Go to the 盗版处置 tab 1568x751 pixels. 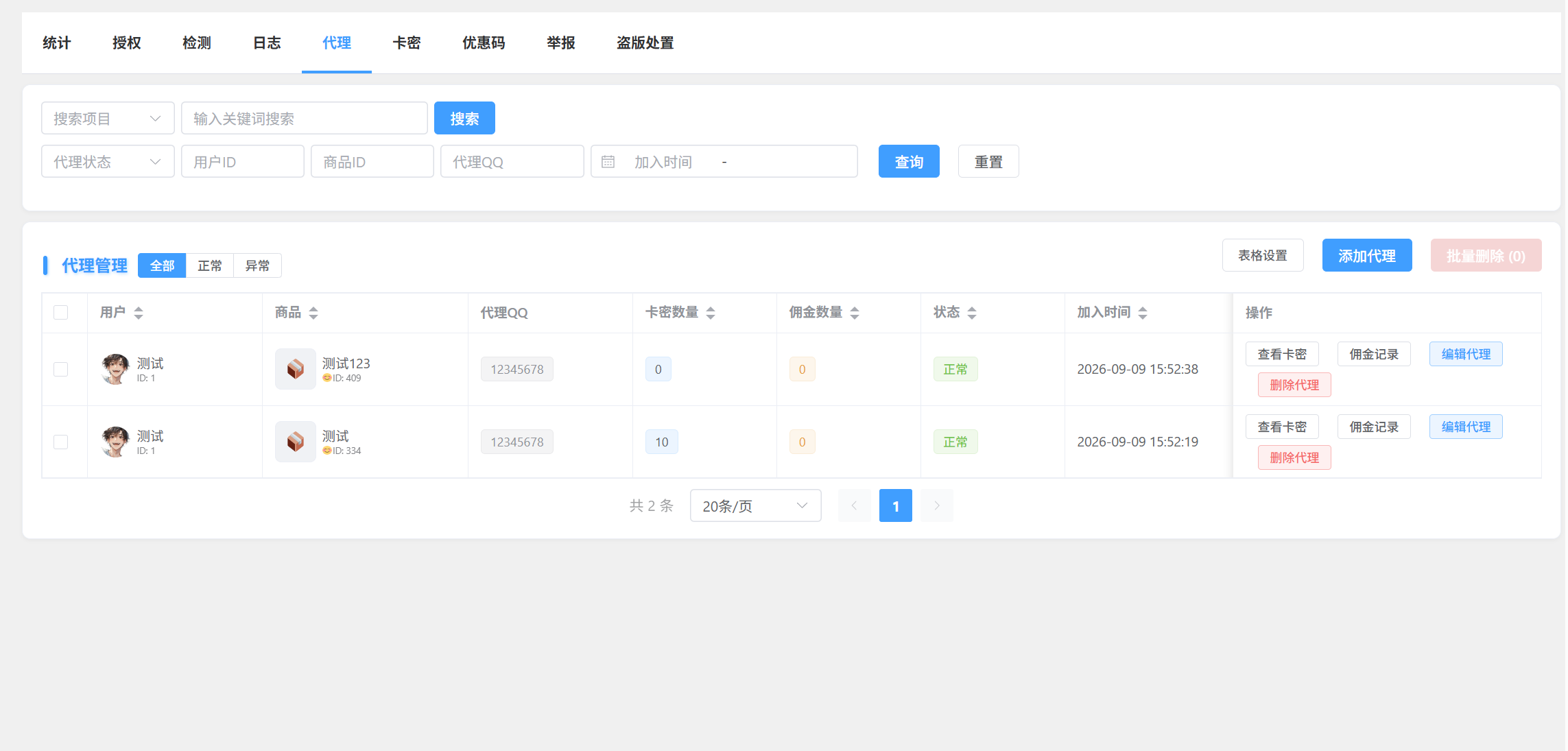click(x=645, y=43)
